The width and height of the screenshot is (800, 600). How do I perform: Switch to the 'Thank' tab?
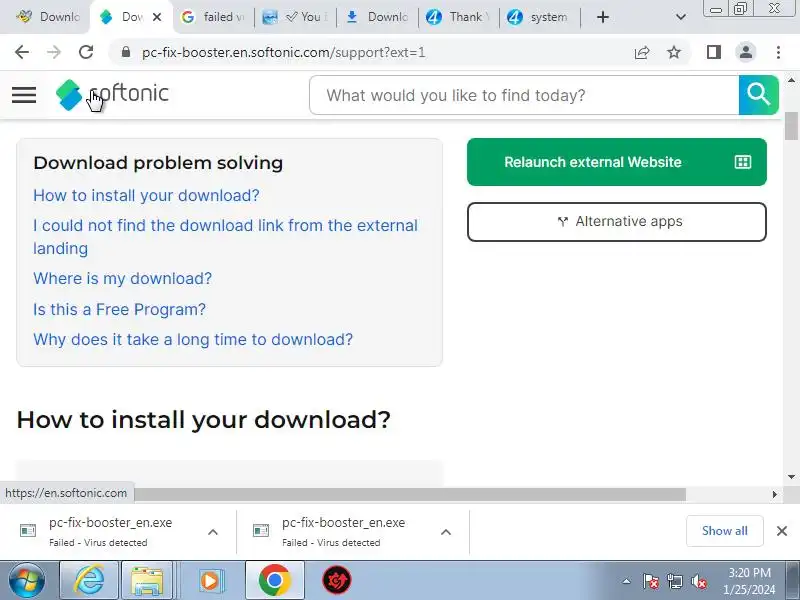458,17
